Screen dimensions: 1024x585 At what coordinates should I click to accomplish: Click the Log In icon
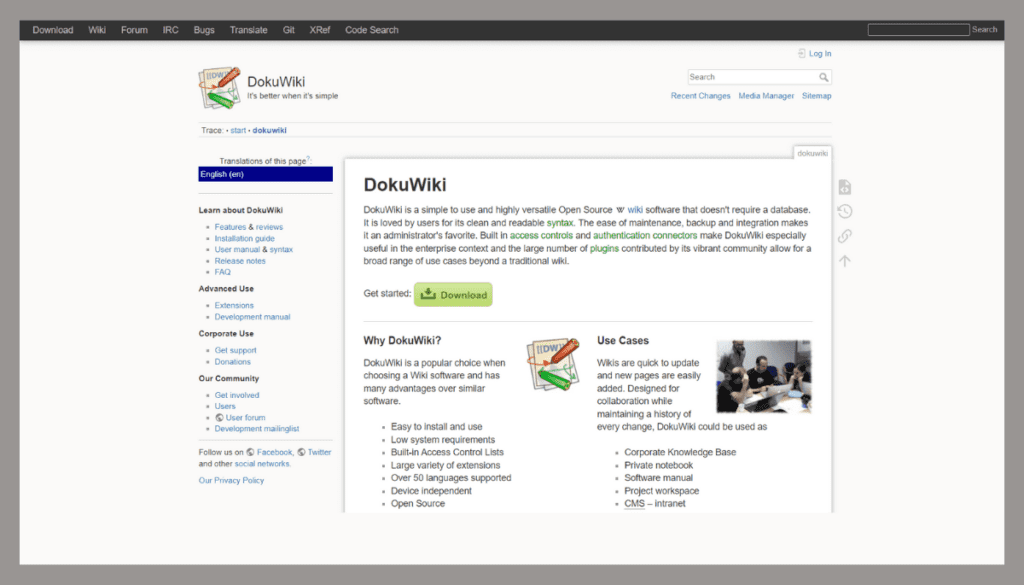click(801, 54)
